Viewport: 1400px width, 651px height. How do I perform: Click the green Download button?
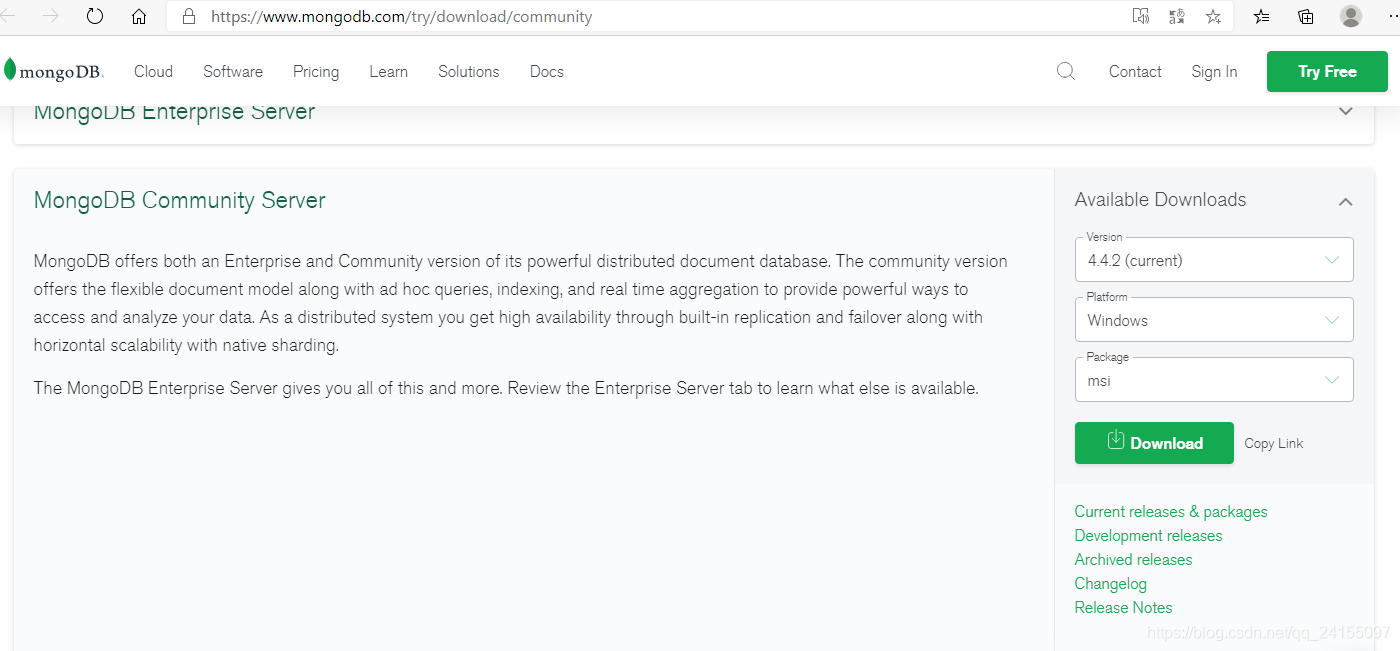point(1154,443)
